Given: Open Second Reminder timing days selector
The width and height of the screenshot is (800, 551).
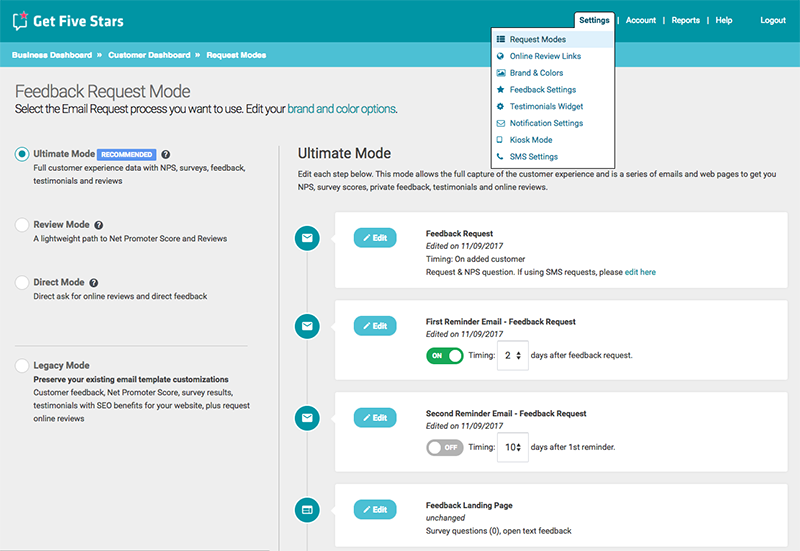Looking at the screenshot, I should tap(513, 447).
